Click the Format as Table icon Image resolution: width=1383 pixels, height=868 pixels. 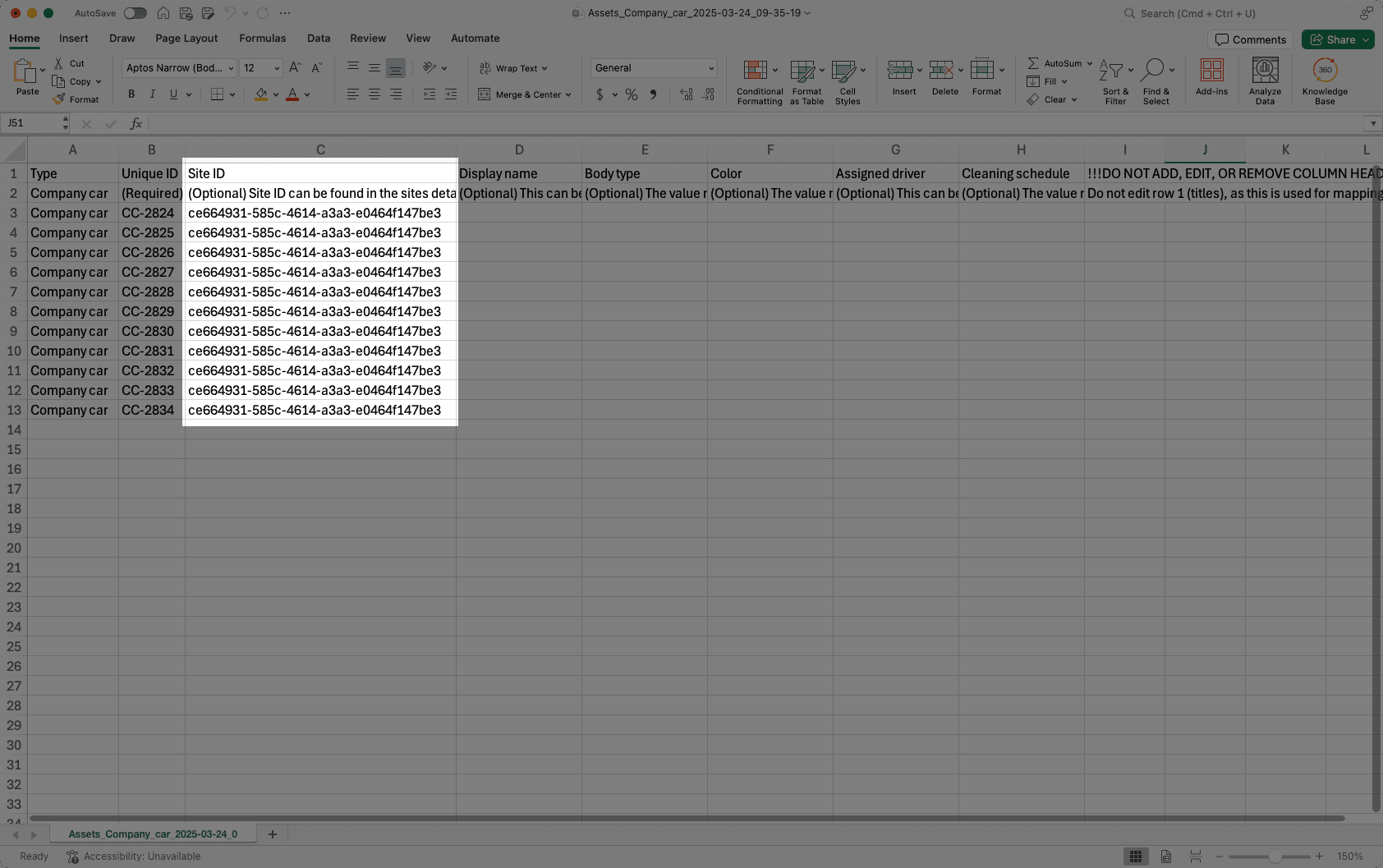pos(805,80)
